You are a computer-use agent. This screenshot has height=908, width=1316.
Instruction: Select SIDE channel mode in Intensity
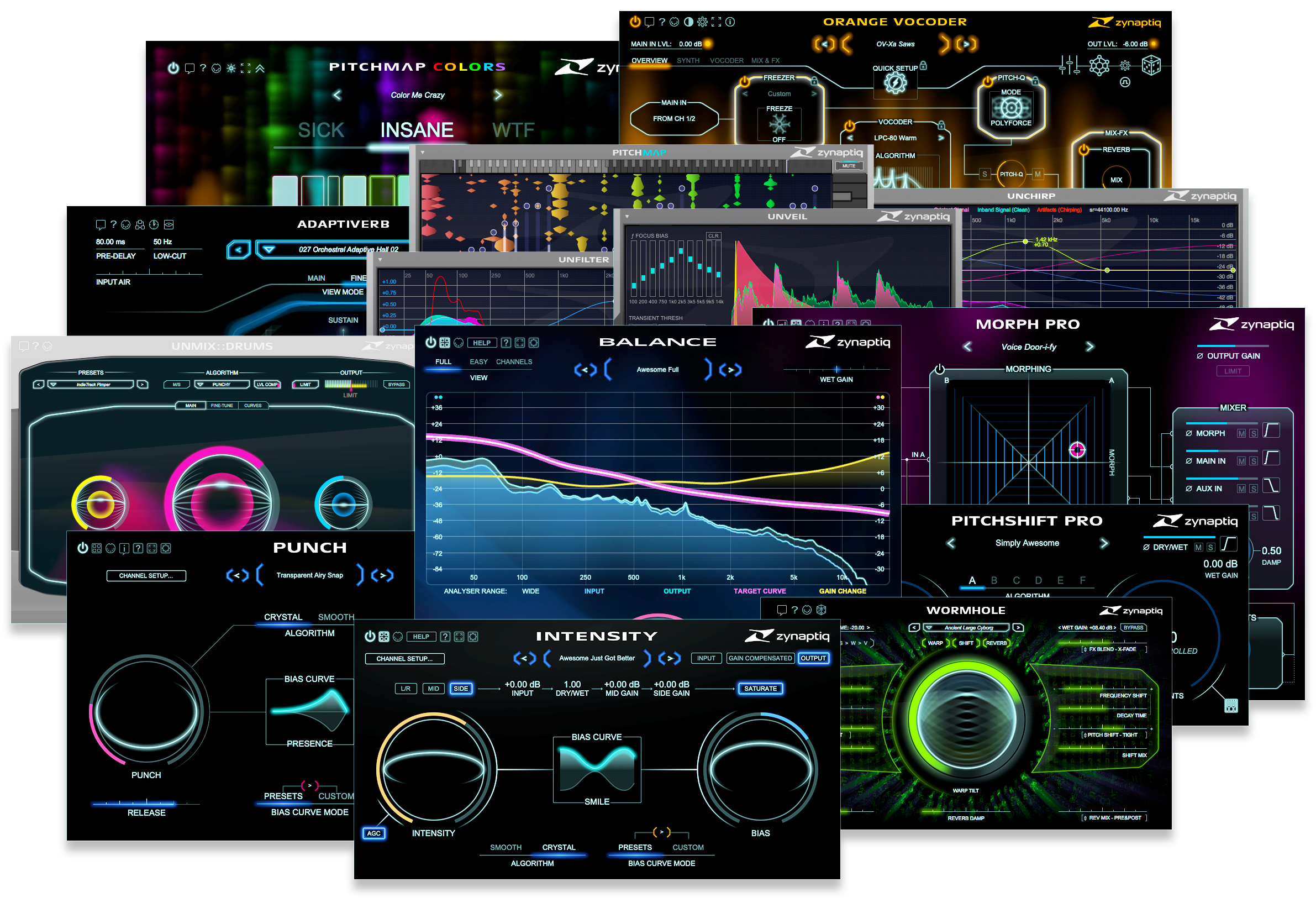pyautogui.click(x=461, y=689)
